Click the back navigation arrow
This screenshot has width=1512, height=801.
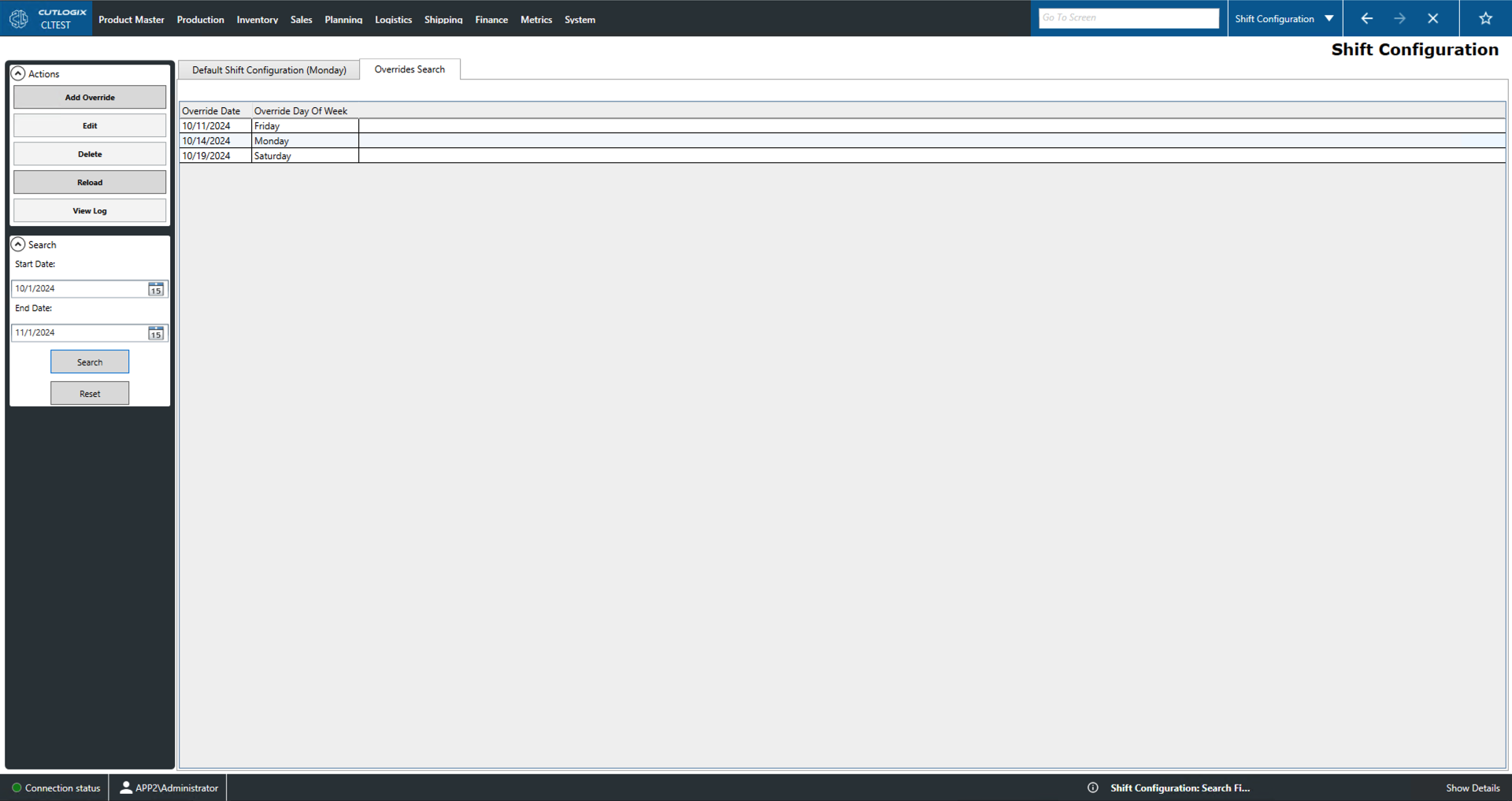[1366, 18]
